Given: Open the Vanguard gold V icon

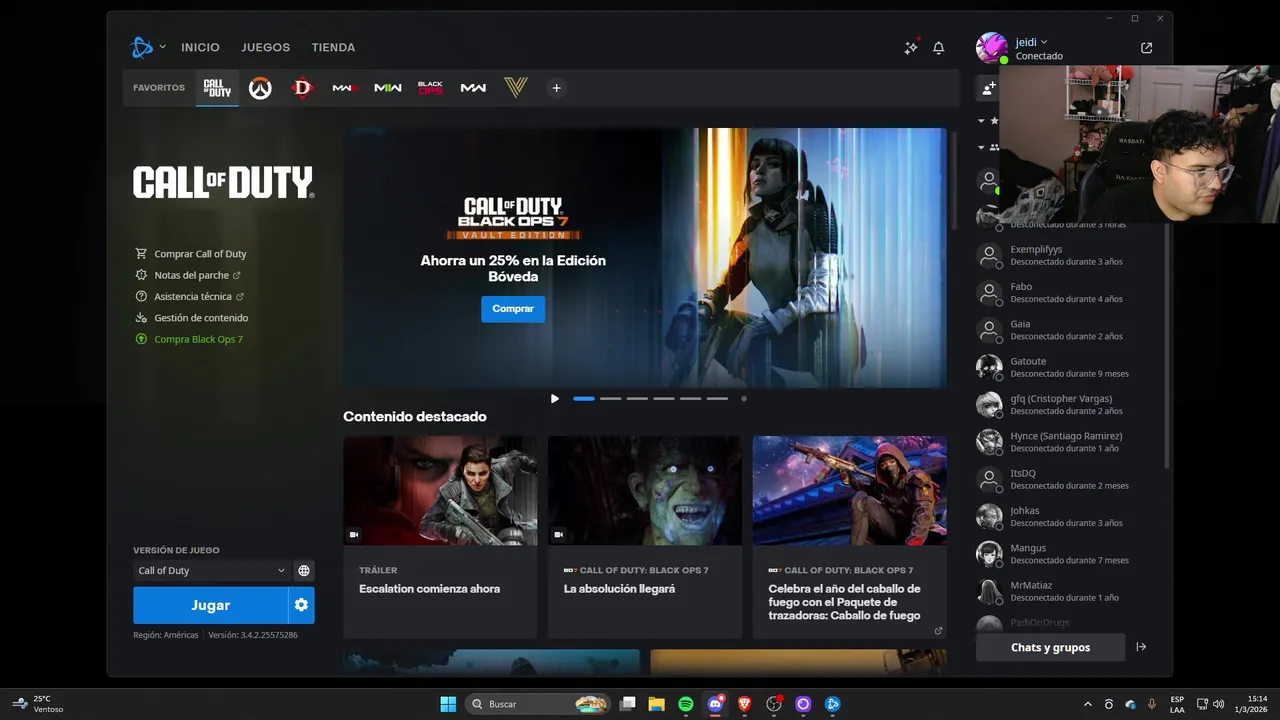Looking at the screenshot, I should (516, 88).
